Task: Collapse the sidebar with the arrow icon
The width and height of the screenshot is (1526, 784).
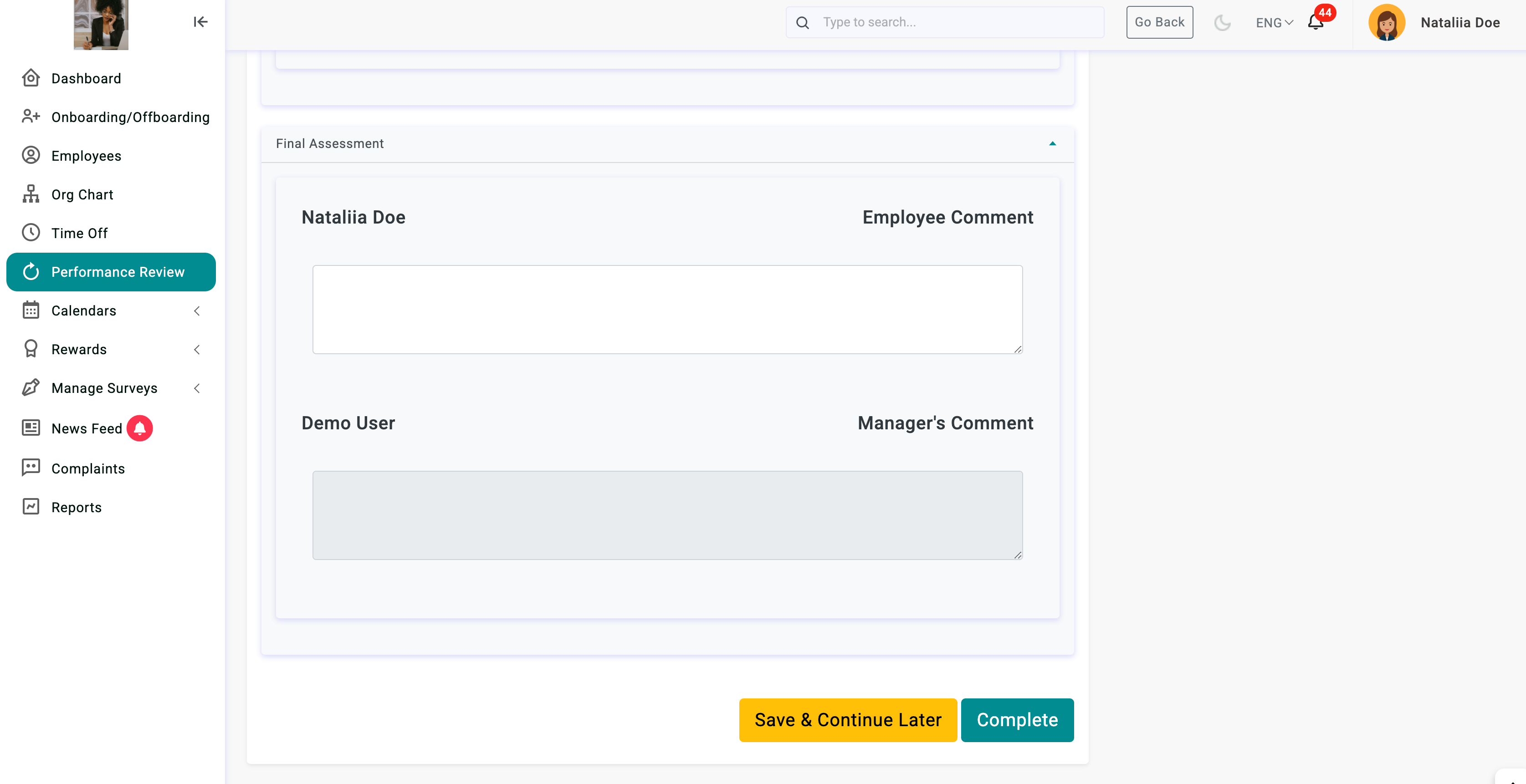Action: (x=200, y=22)
